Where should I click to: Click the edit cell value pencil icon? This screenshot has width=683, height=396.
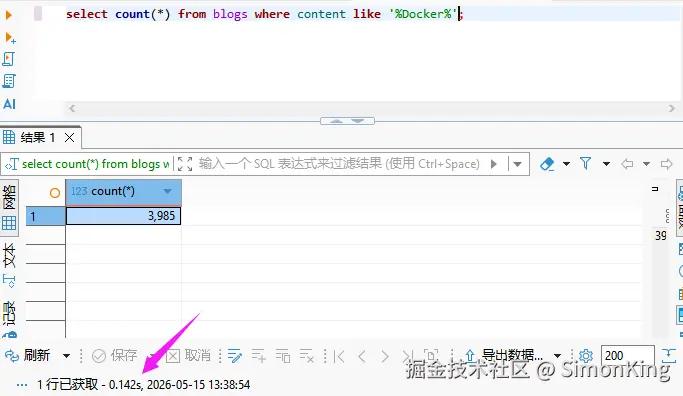235,356
